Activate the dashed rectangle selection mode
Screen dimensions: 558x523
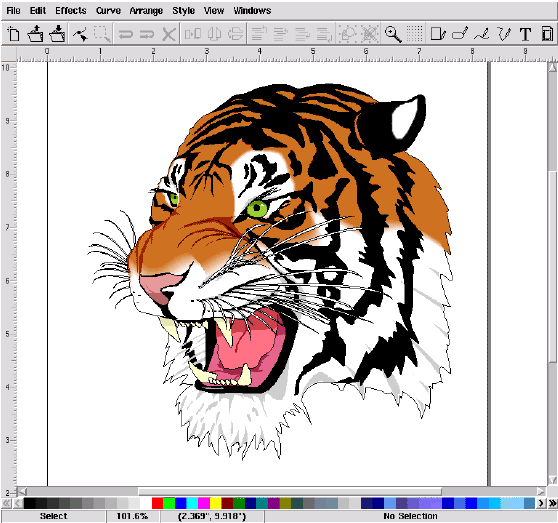click(x=102, y=34)
